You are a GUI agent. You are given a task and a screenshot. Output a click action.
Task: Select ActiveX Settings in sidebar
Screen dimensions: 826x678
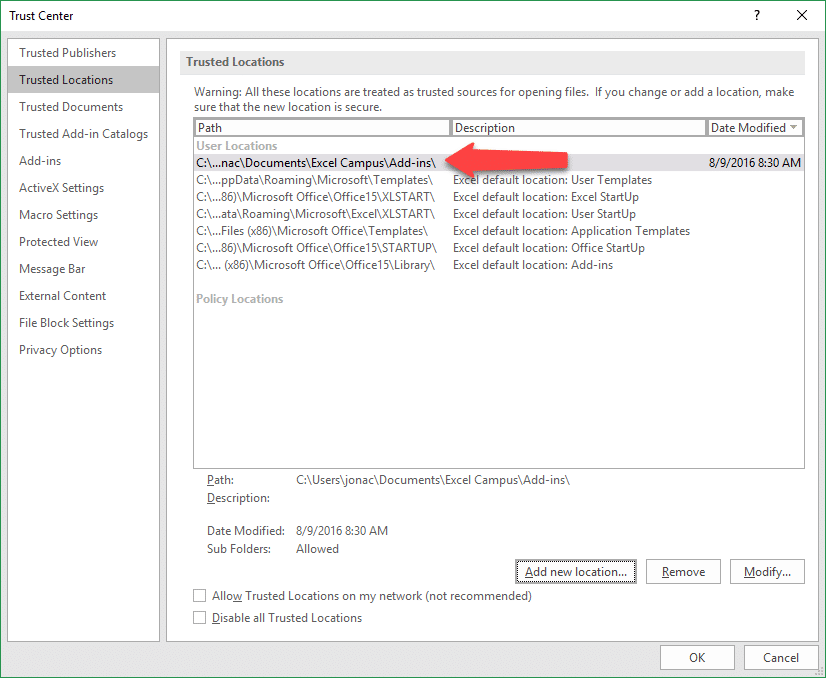click(61, 188)
